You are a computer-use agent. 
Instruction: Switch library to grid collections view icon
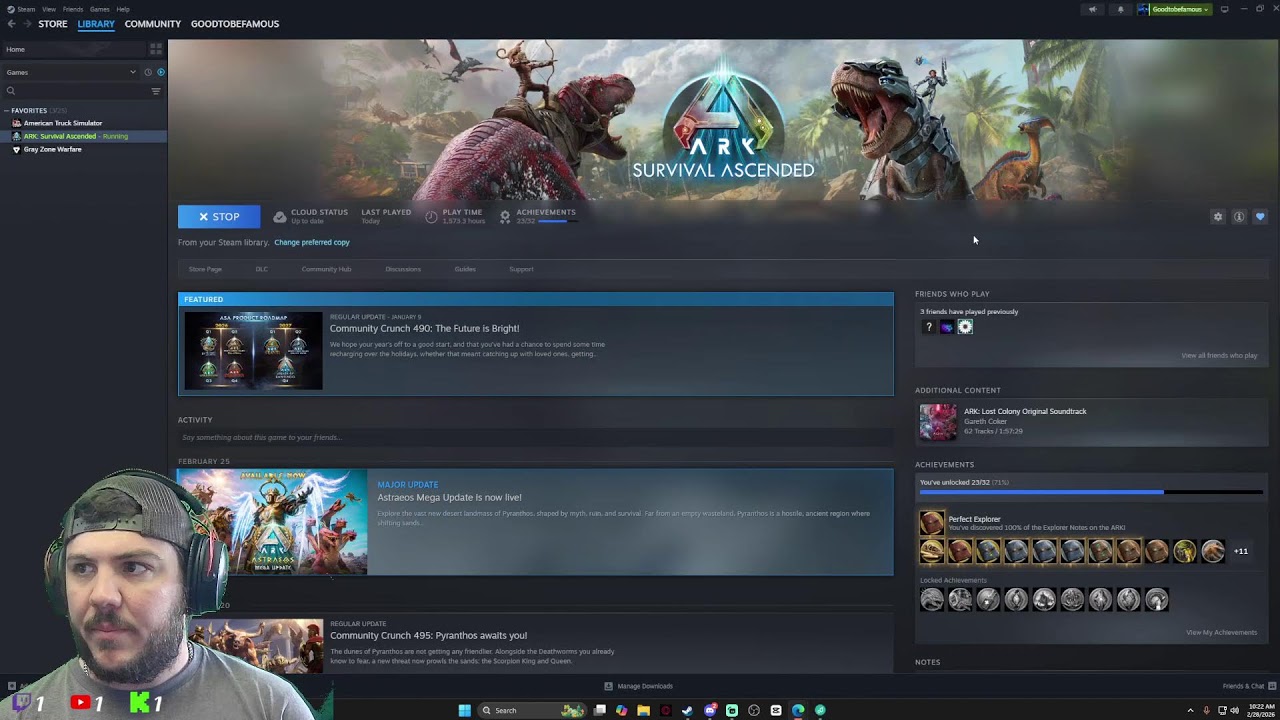pos(156,49)
